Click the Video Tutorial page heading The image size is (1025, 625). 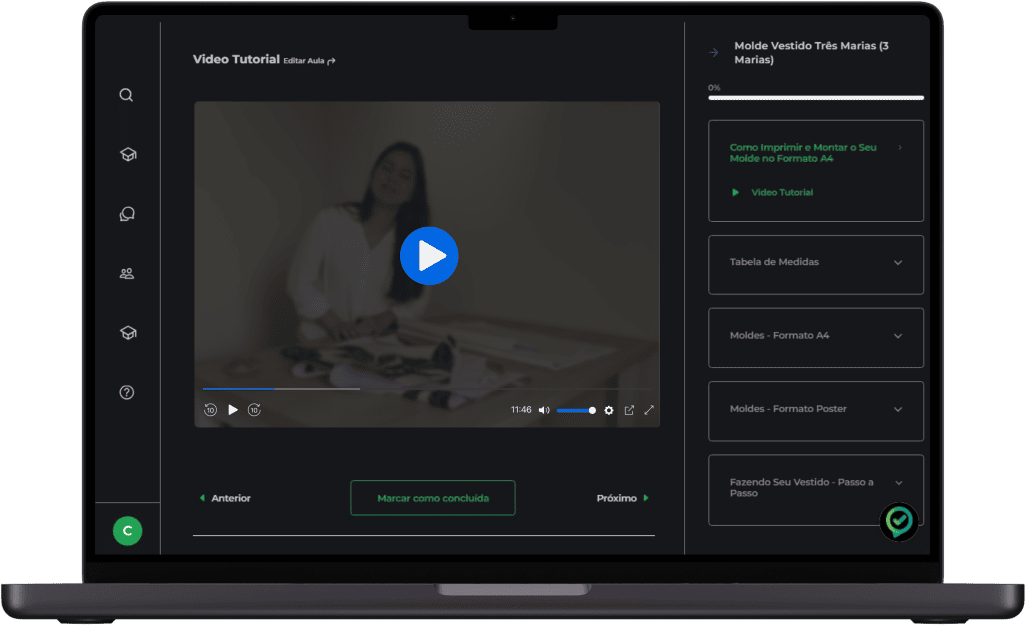pyautogui.click(x=236, y=59)
